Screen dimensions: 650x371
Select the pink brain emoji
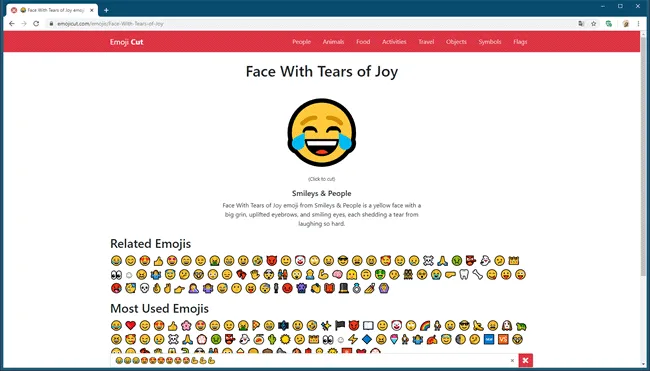pyautogui.click(x=337, y=274)
